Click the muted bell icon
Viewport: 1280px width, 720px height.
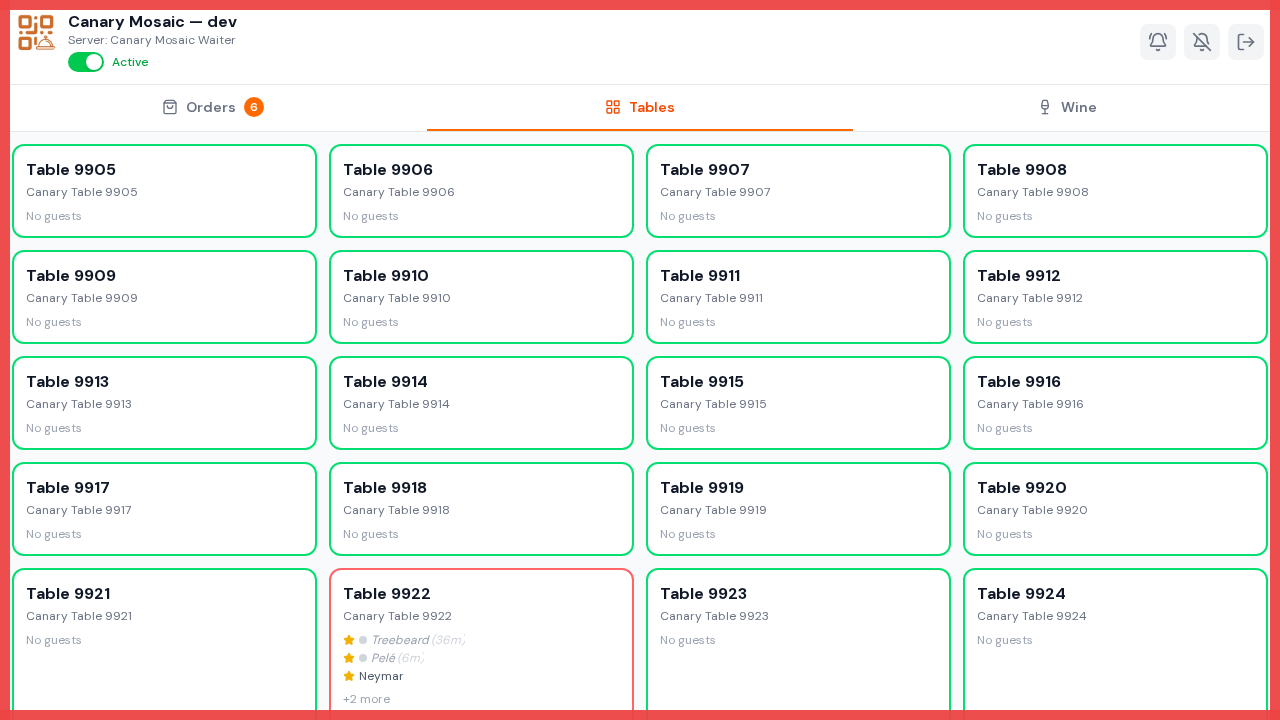1202,42
